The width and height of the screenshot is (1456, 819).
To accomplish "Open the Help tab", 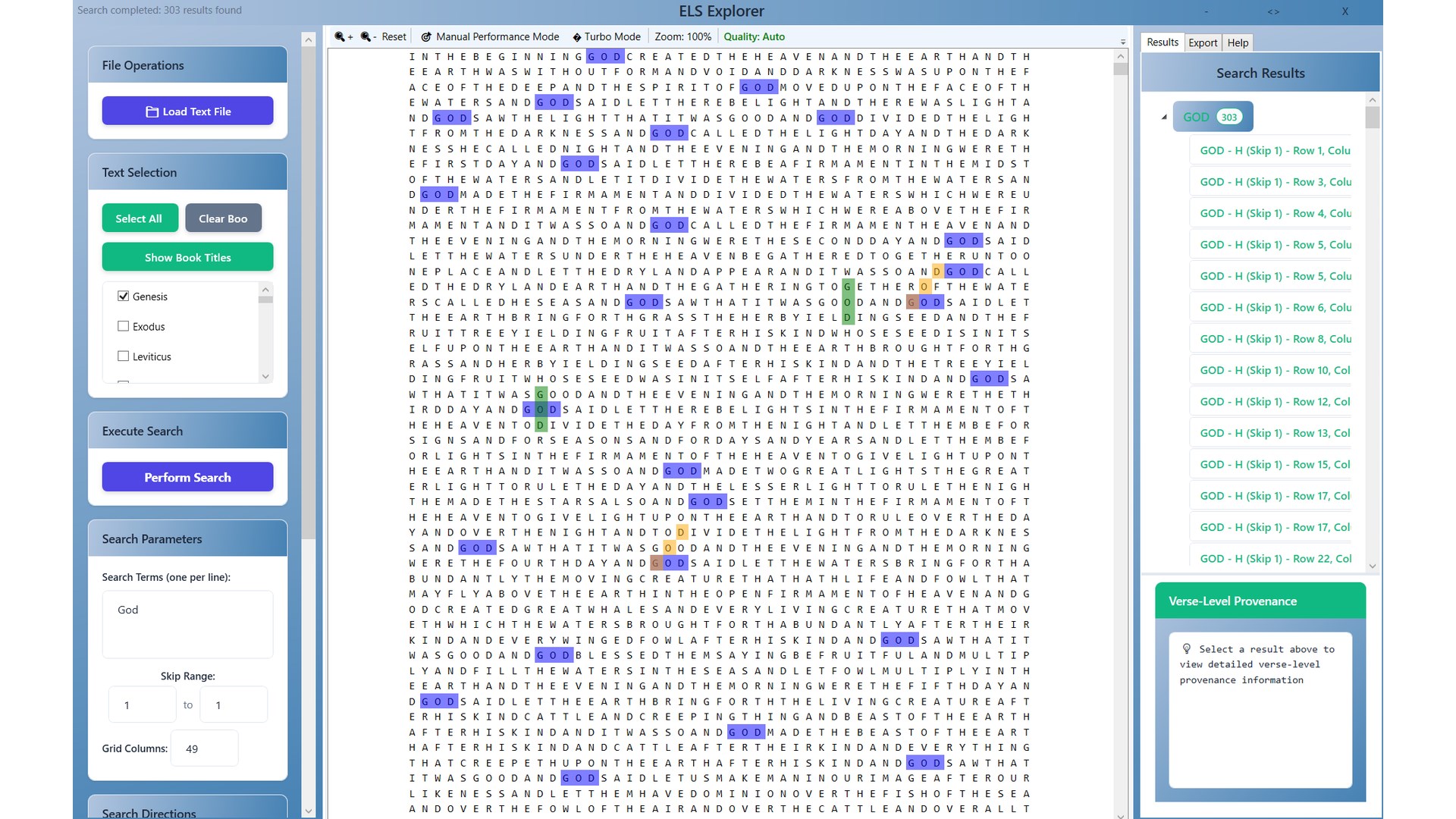I will coord(1238,42).
